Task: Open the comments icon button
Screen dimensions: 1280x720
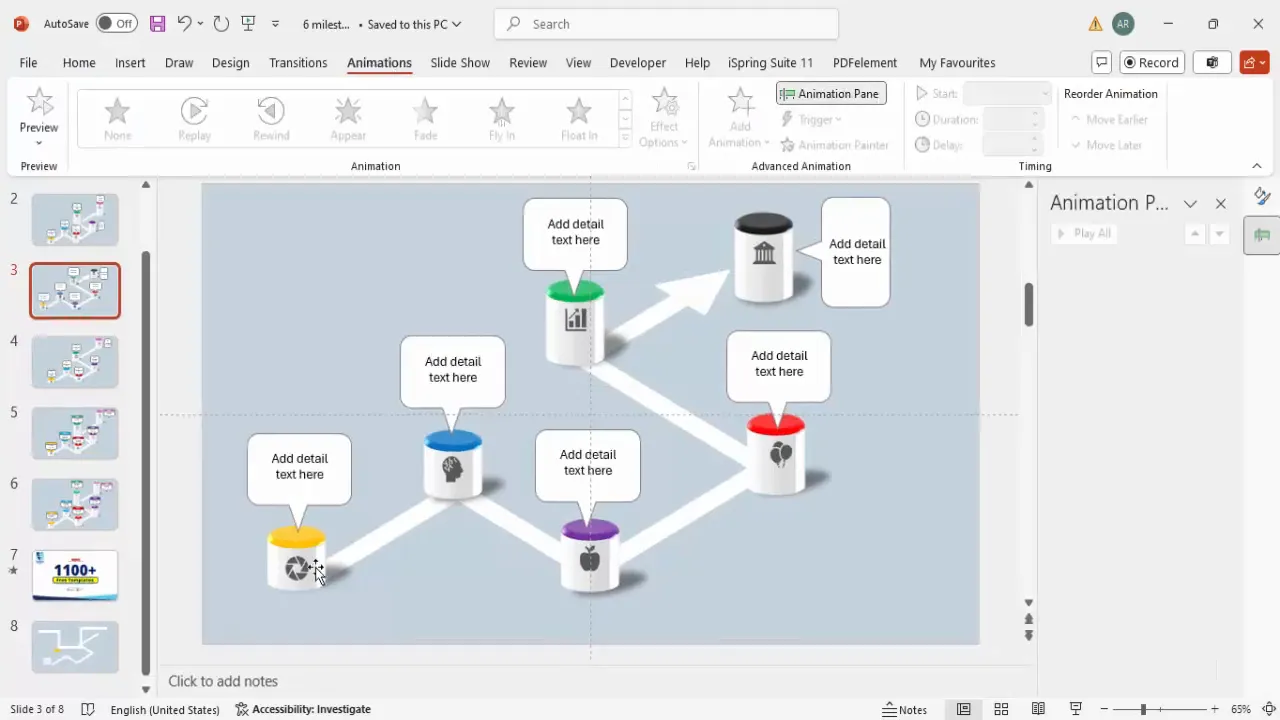Action: click(x=1102, y=62)
